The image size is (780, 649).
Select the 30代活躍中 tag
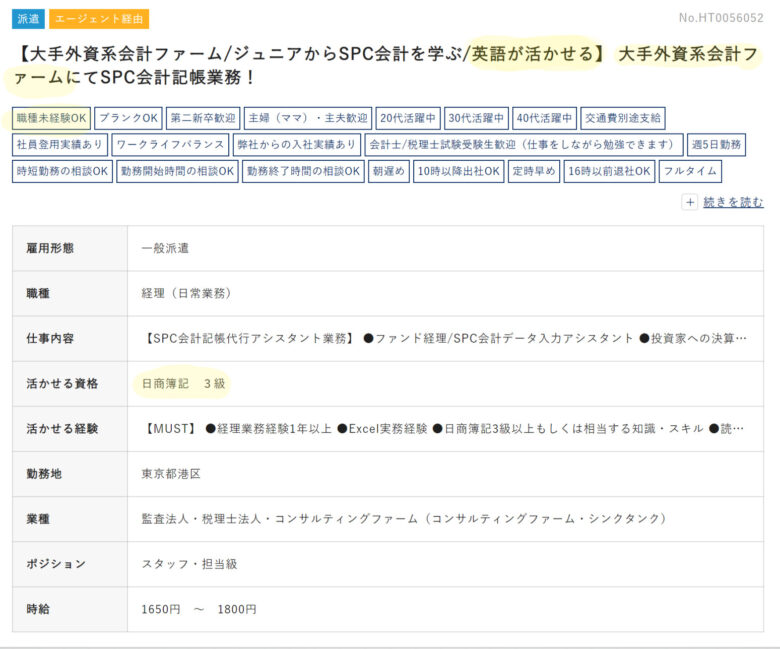point(476,118)
